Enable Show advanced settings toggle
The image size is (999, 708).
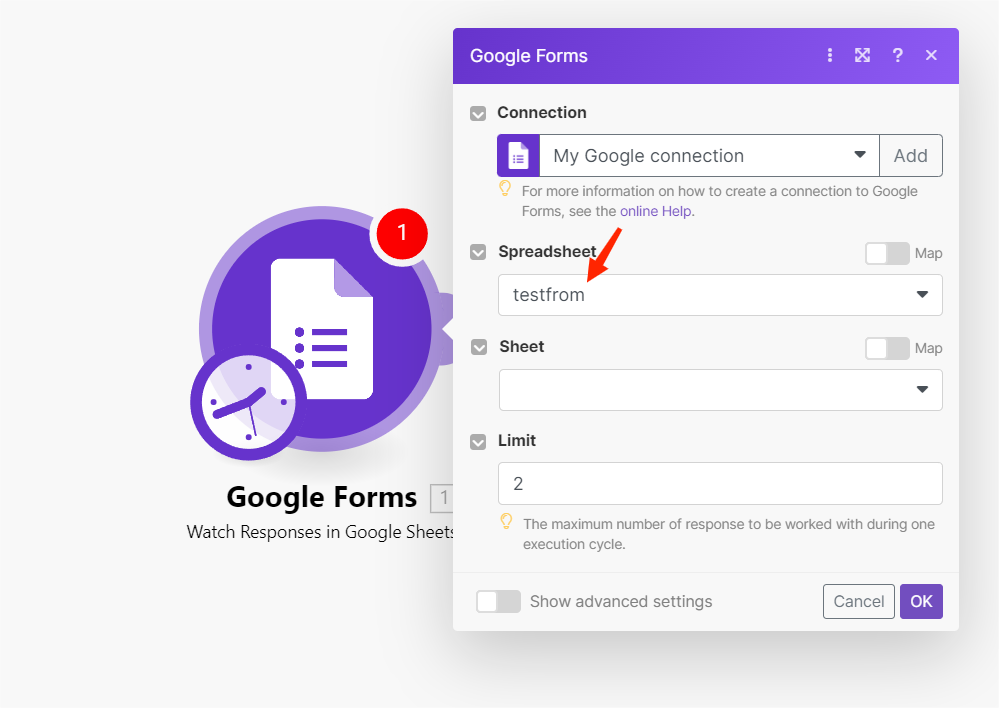pos(498,601)
